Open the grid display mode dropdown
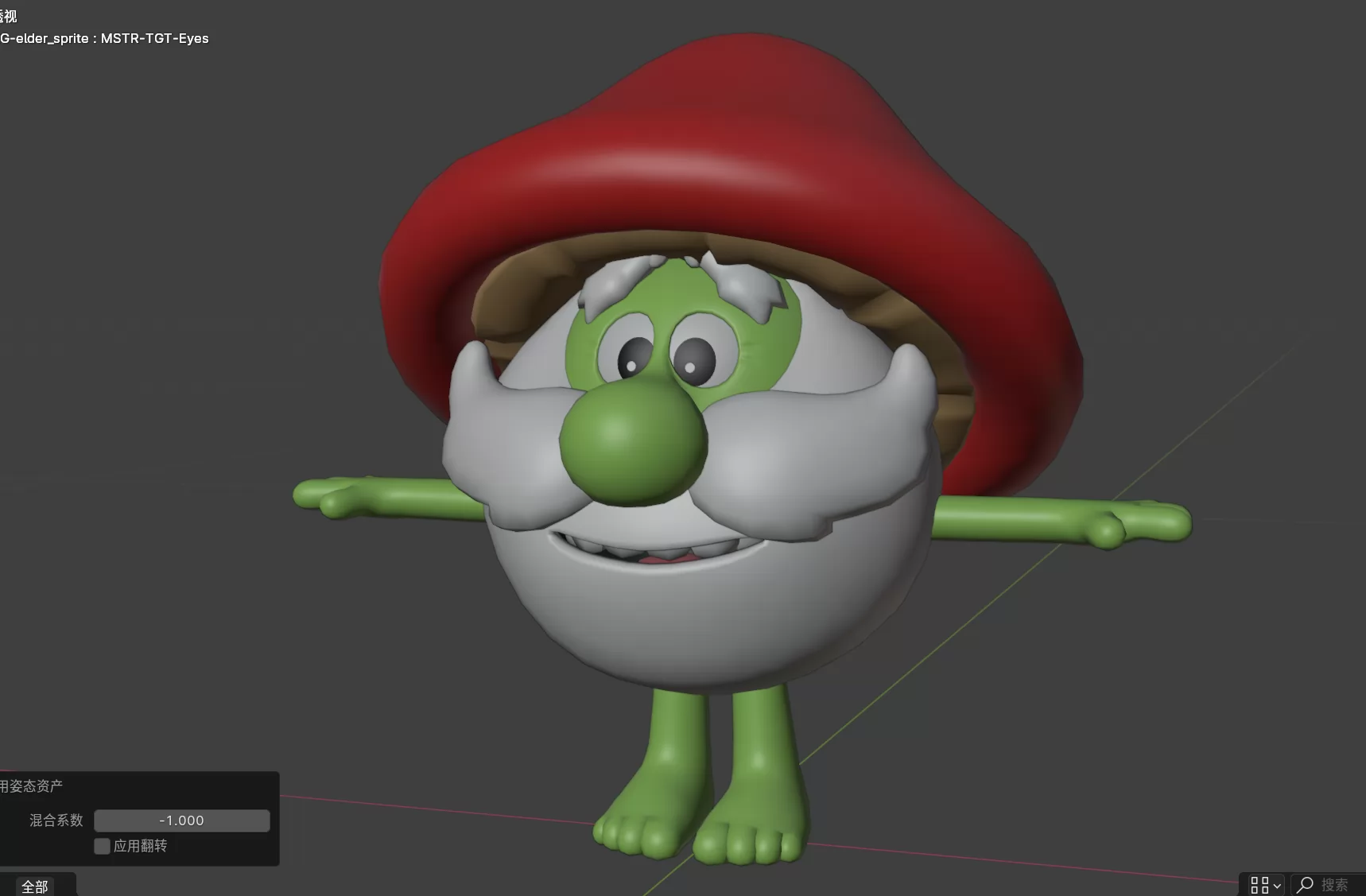The width and height of the screenshot is (1366, 896). [x=1265, y=885]
